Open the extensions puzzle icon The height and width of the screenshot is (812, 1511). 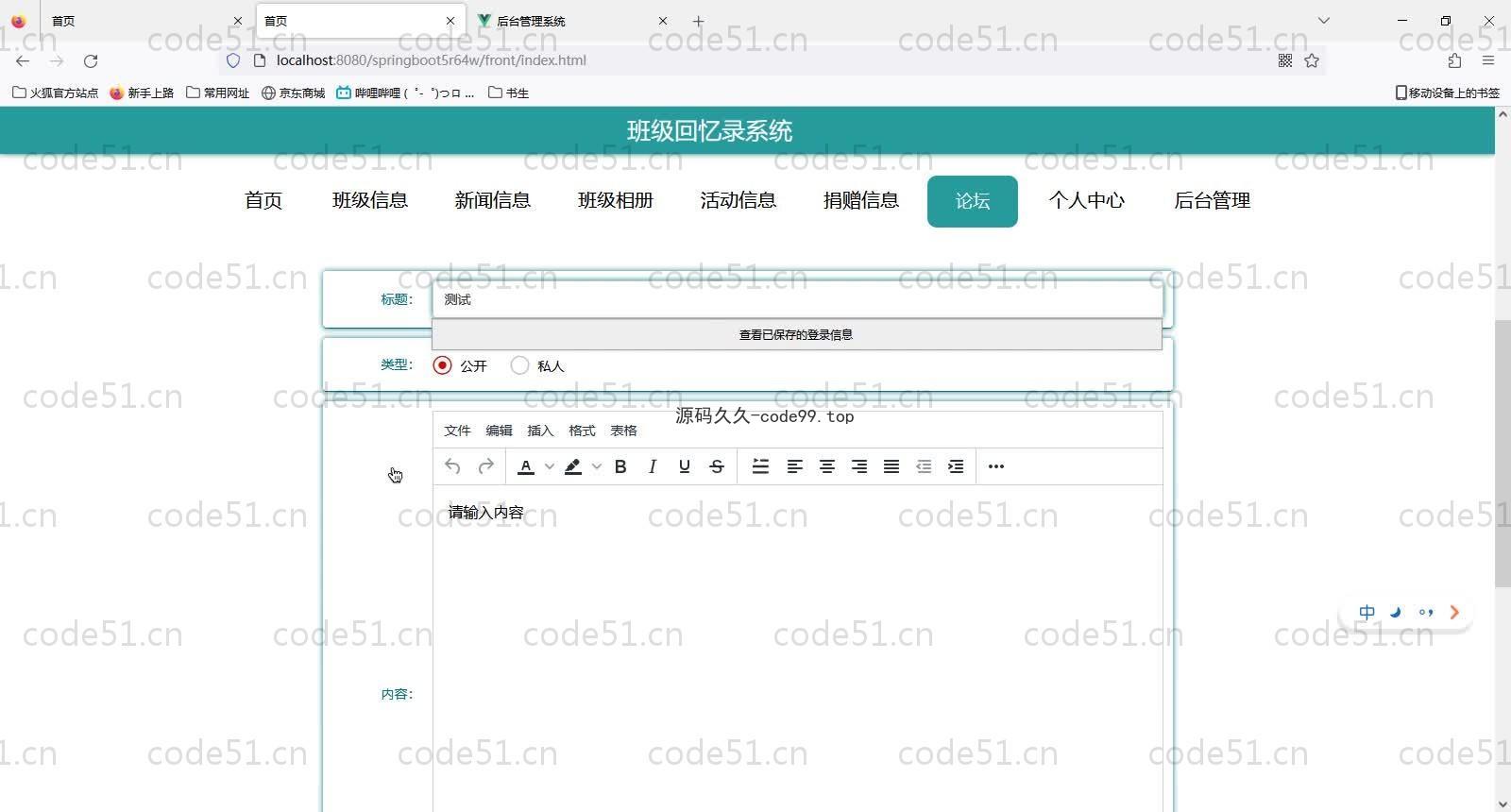[x=1454, y=60]
